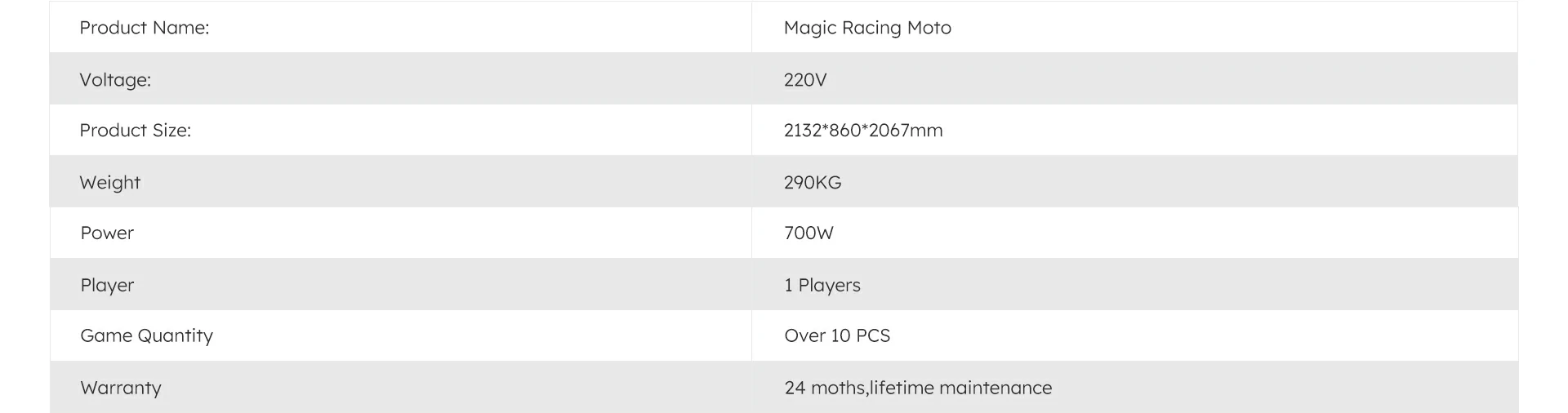Select the 290KG weight value

813,183
